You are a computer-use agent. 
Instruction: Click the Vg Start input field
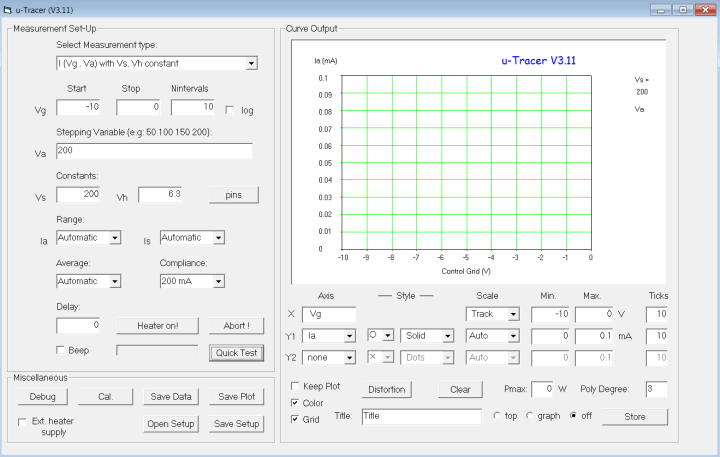pyautogui.click(x=78, y=107)
